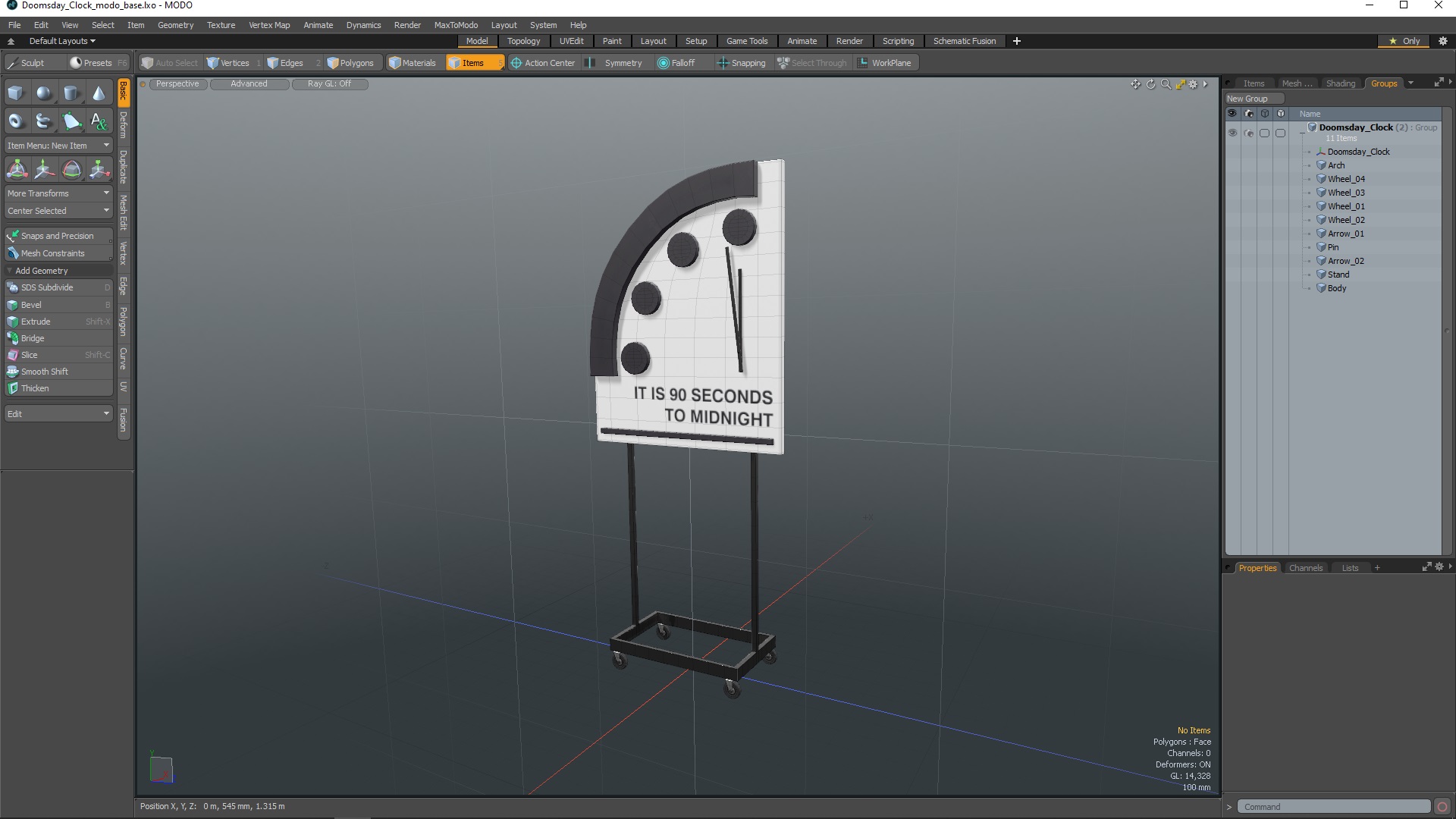Switch to the Shading panel tab
The width and height of the screenshot is (1456, 819).
1340,83
